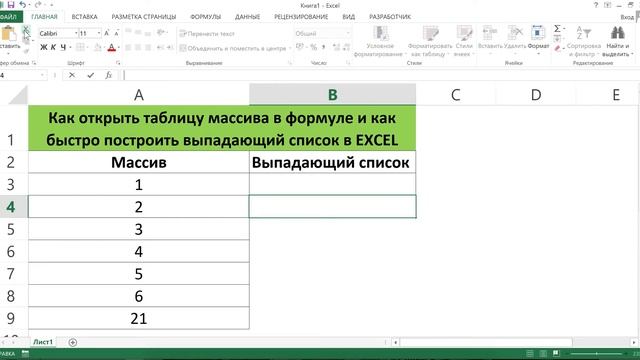
Task: Switch to the ВИД tab
Action: [x=349, y=17]
